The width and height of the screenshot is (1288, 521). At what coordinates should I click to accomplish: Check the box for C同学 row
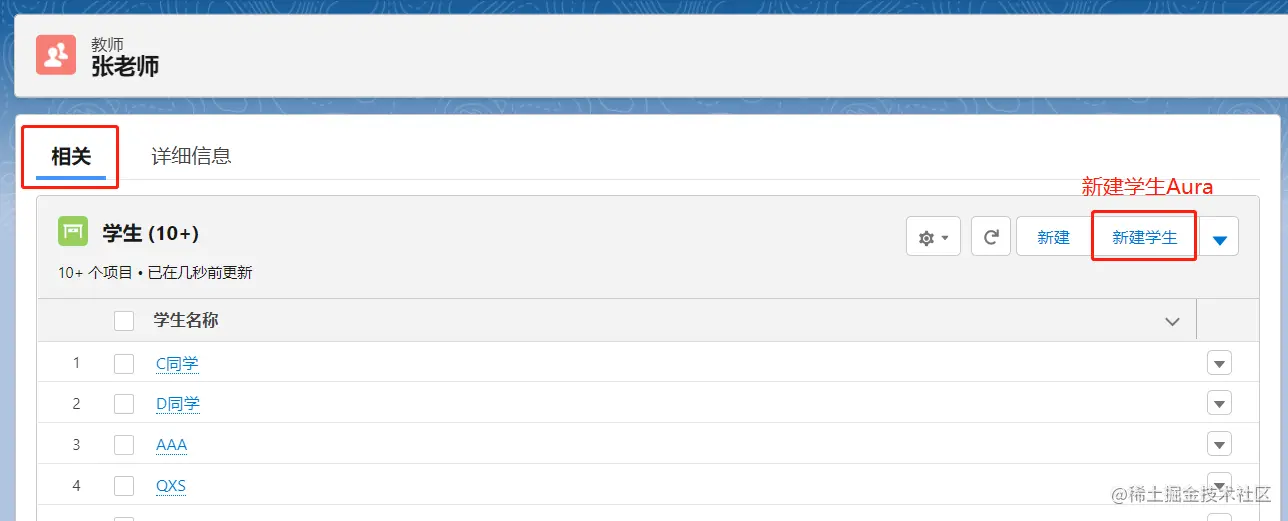coord(124,364)
